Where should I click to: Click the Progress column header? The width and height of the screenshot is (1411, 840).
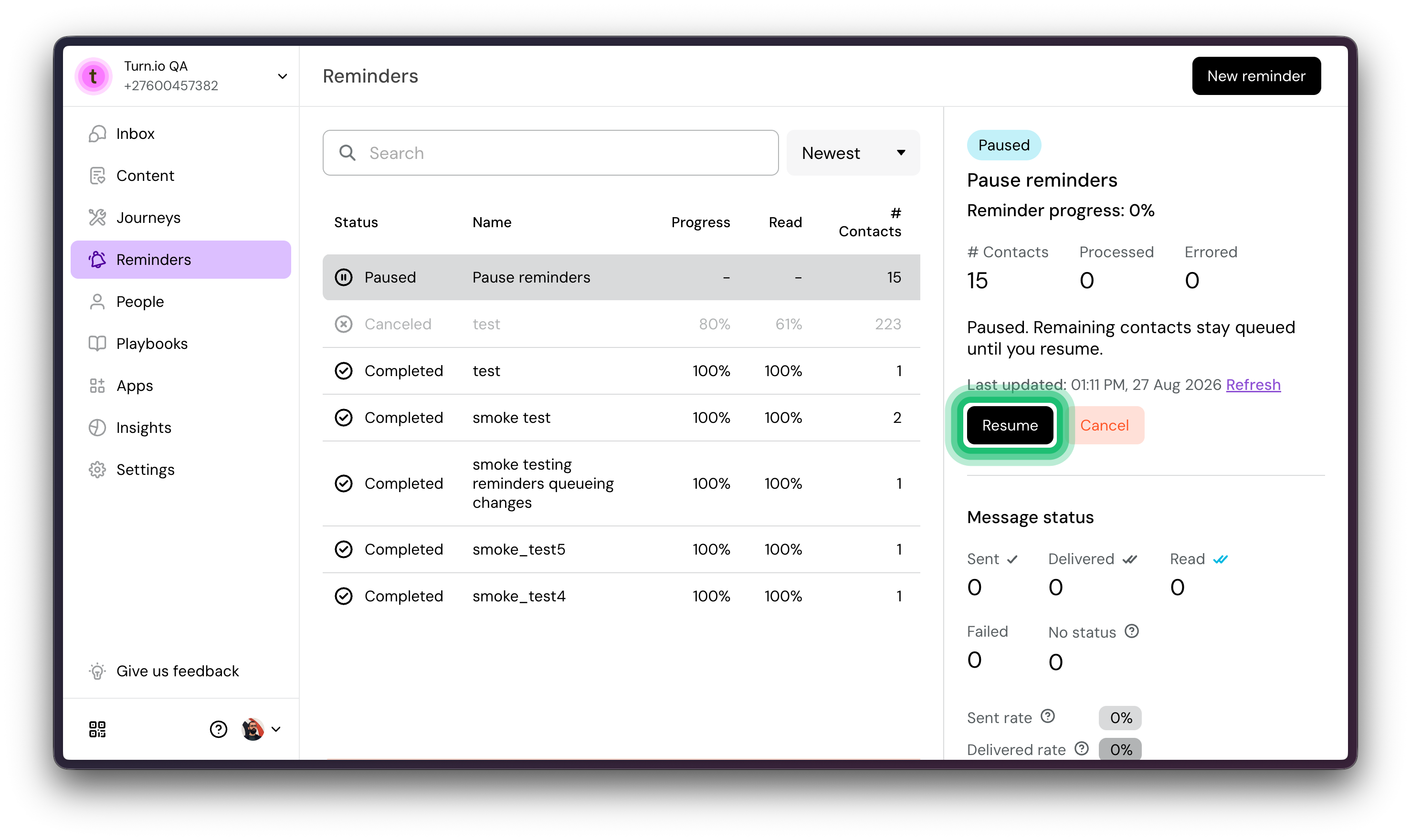click(701, 222)
